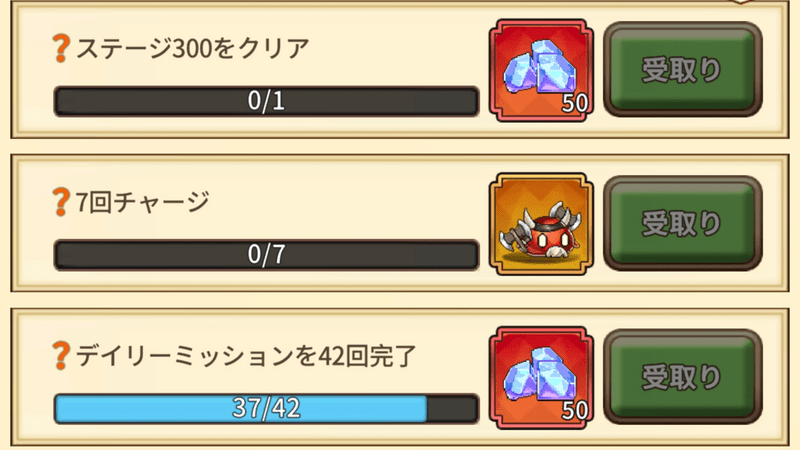Open help icon beside デイリーミッションを42回完了
Image resolution: width=800 pixels, height=450 pixels.
tap(61, 356)
